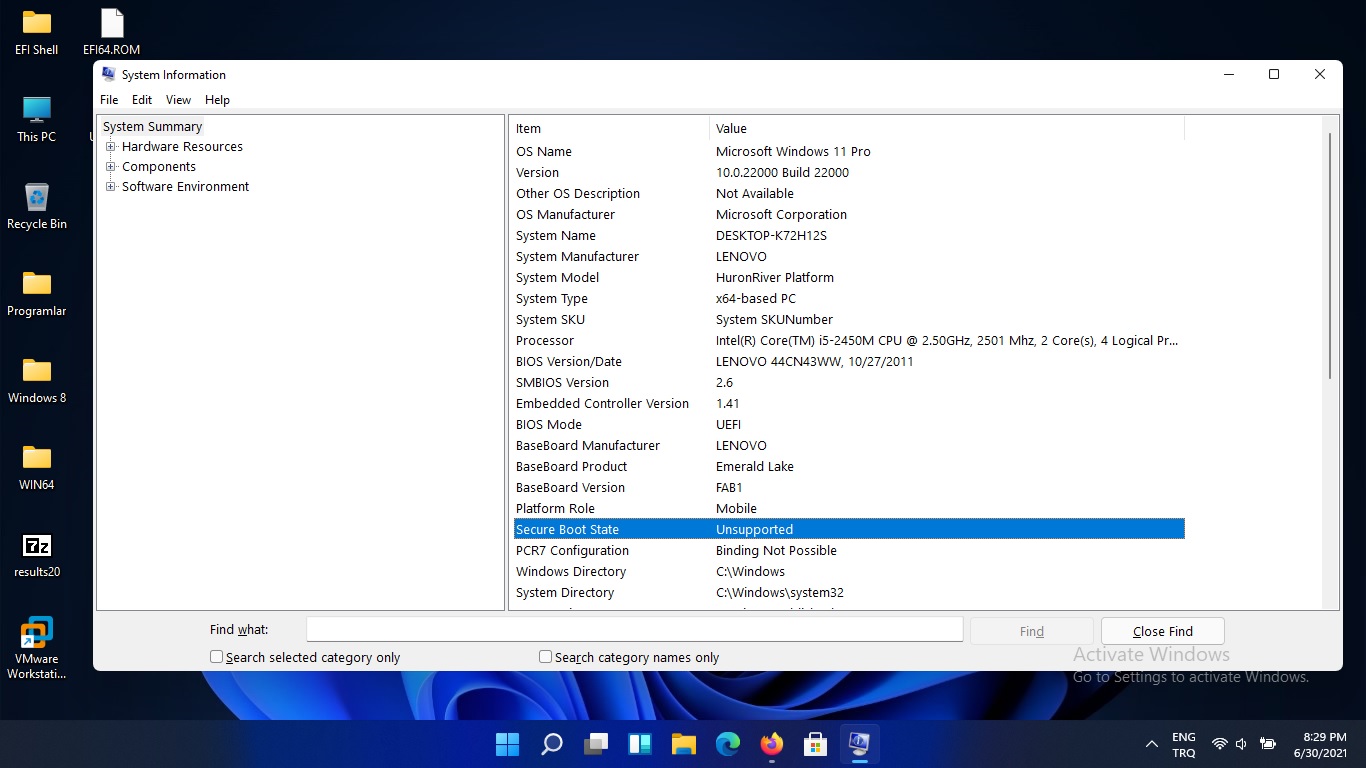Click the Close Find button

click(1162, 631)
